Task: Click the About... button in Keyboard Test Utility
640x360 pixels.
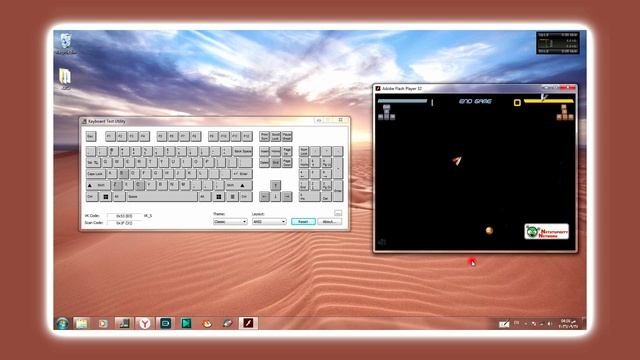Action: click(x=329, y=222)
